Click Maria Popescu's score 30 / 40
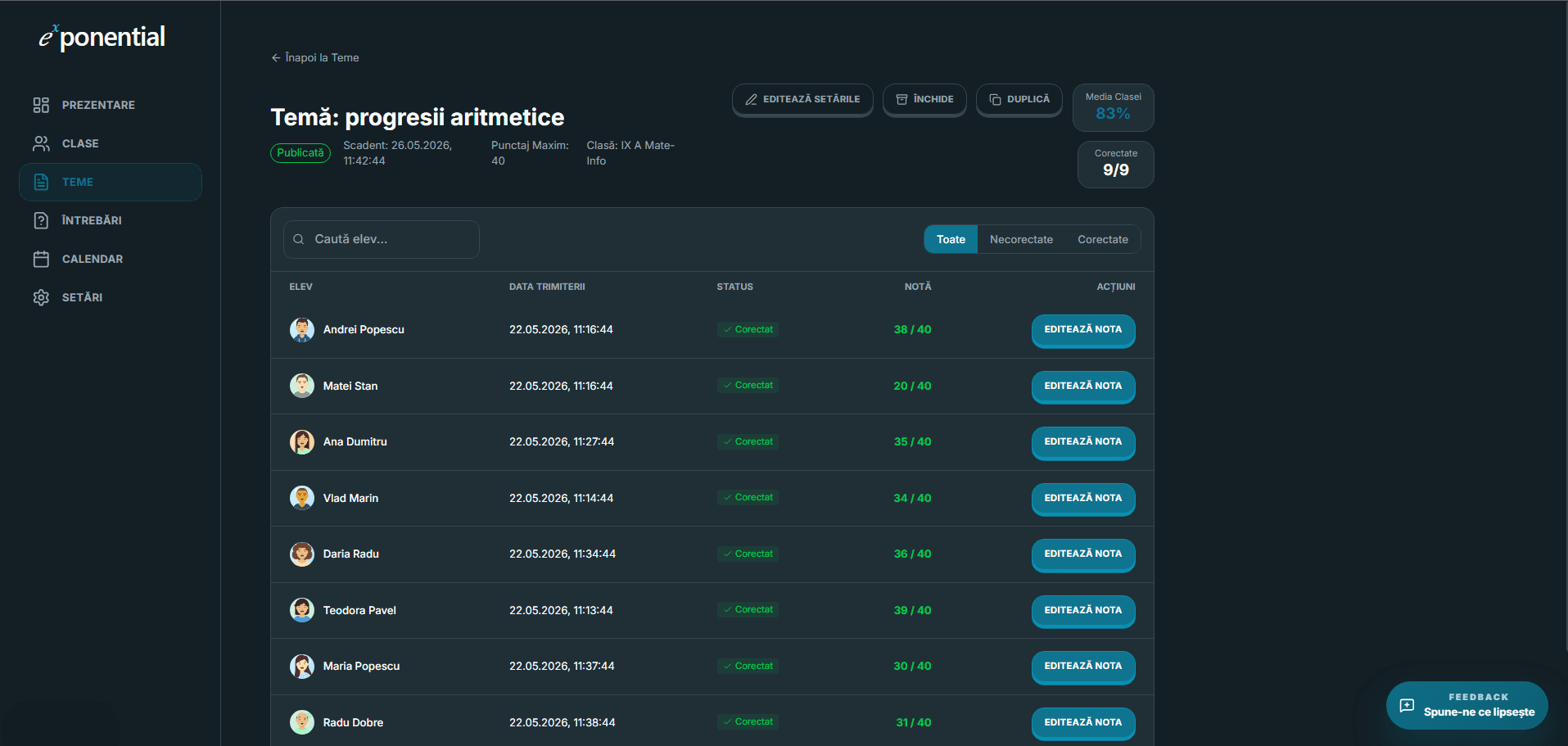Screen dimensions: 1568x746 click(912, 667)
